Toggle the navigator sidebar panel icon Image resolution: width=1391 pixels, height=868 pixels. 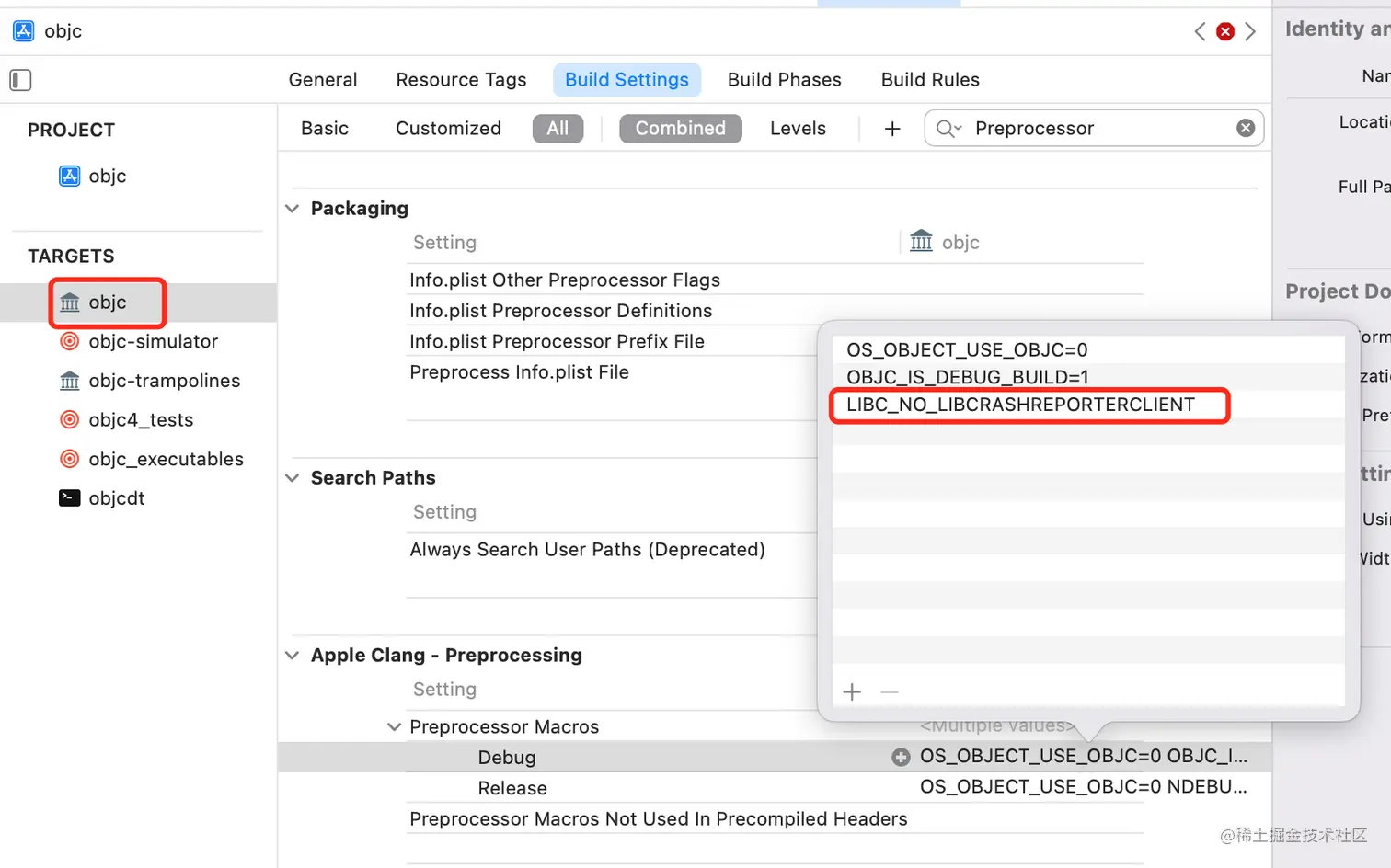coord(20,80)
